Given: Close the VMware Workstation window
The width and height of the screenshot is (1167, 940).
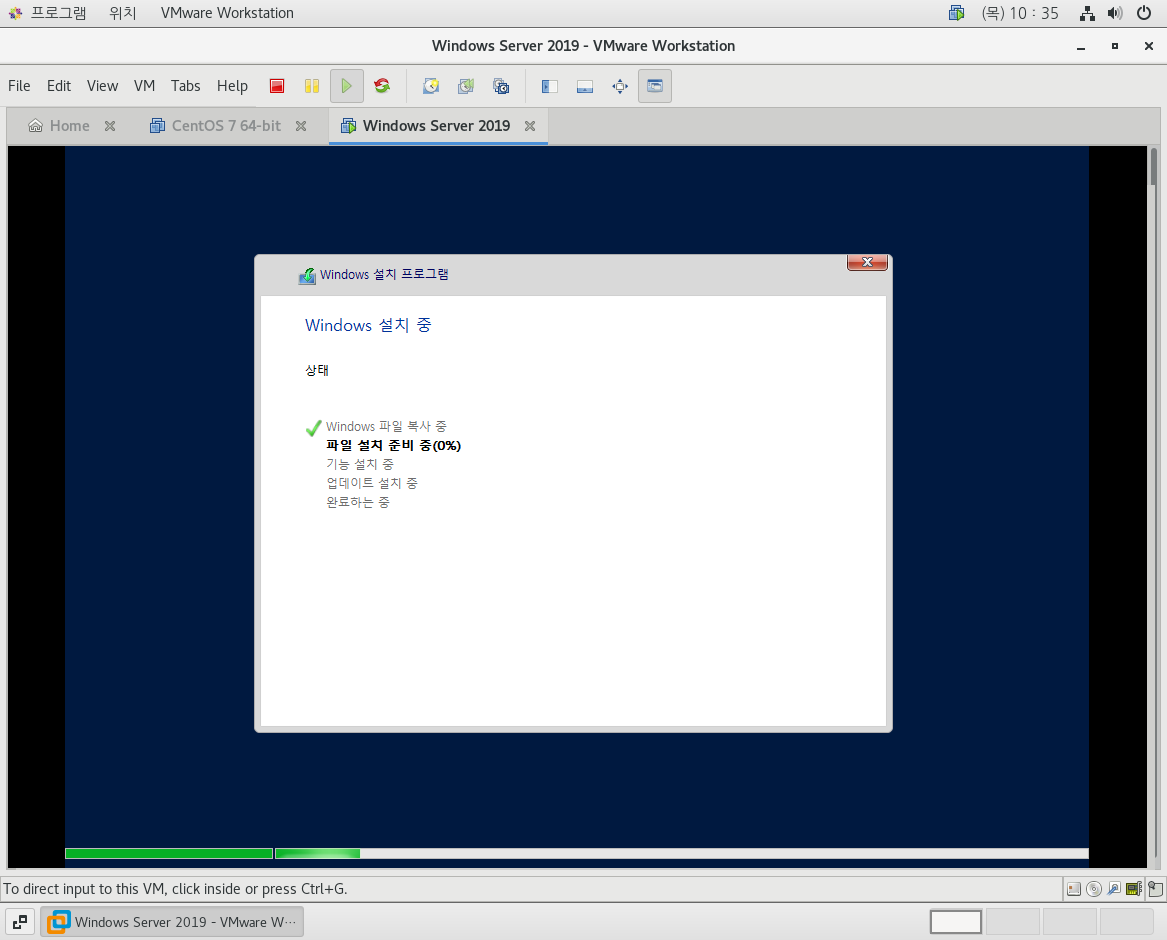Looking at the screenshot, I should [x=1148, y=46].
